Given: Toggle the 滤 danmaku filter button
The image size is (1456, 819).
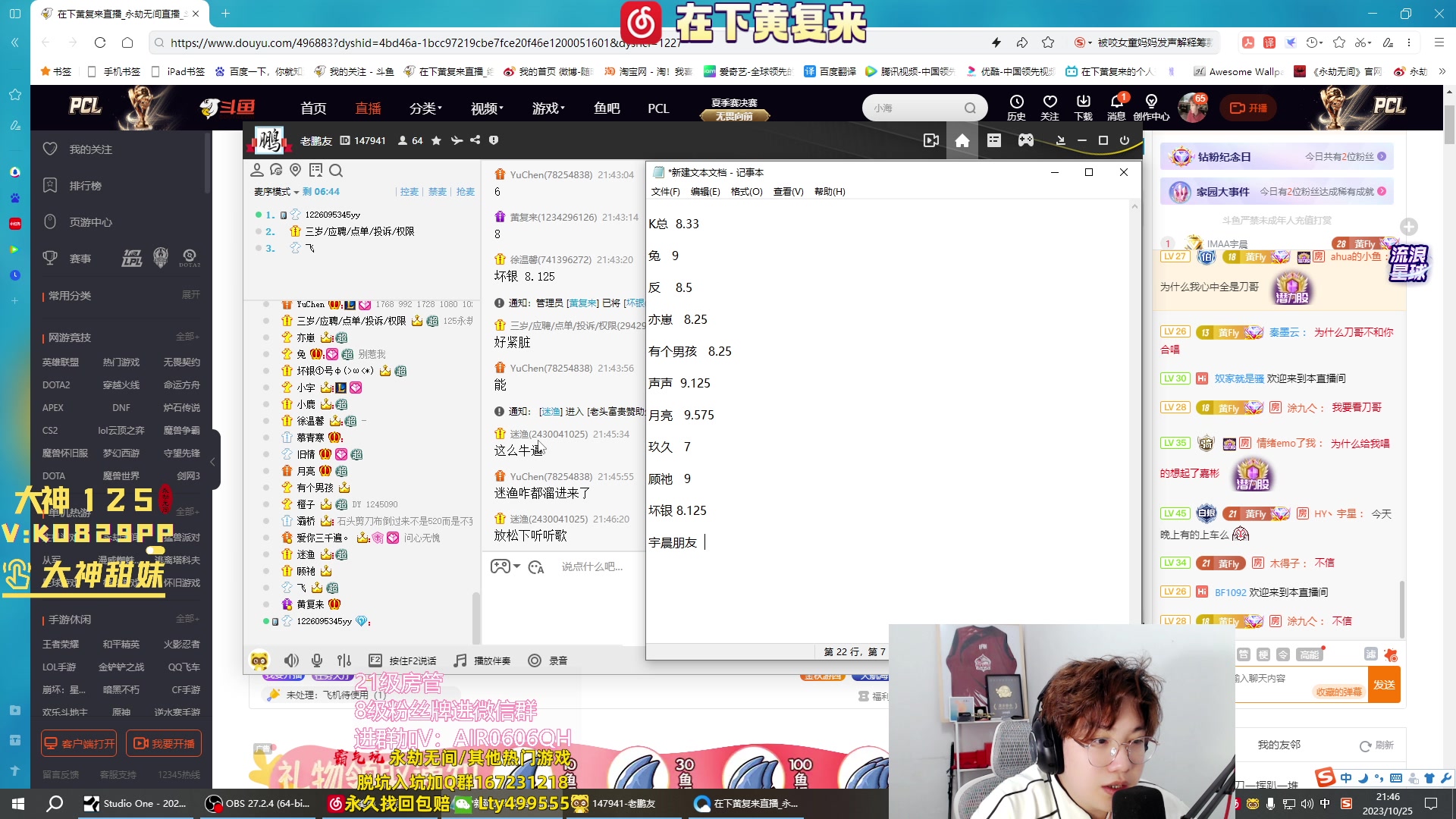Looking at the screenshot, I should coord(1371,654).
